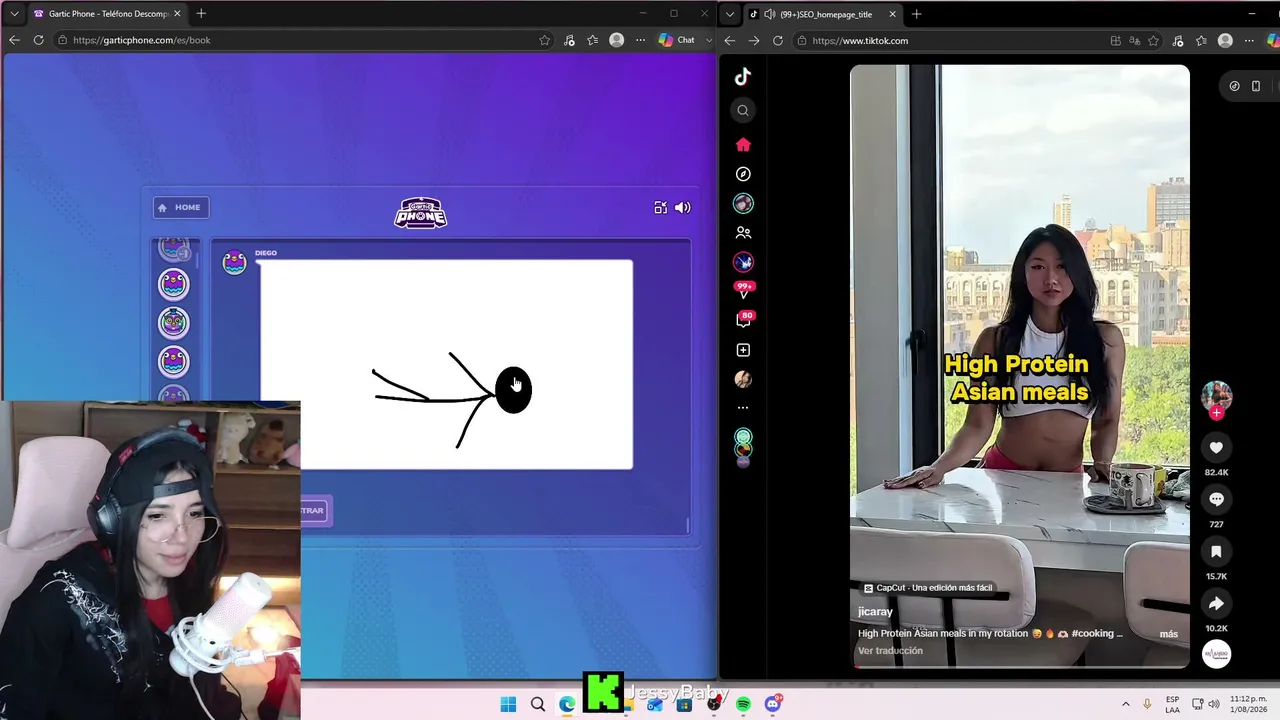Reload the Gartic Phone page
1280x720 pixels.
click(38, 40)
